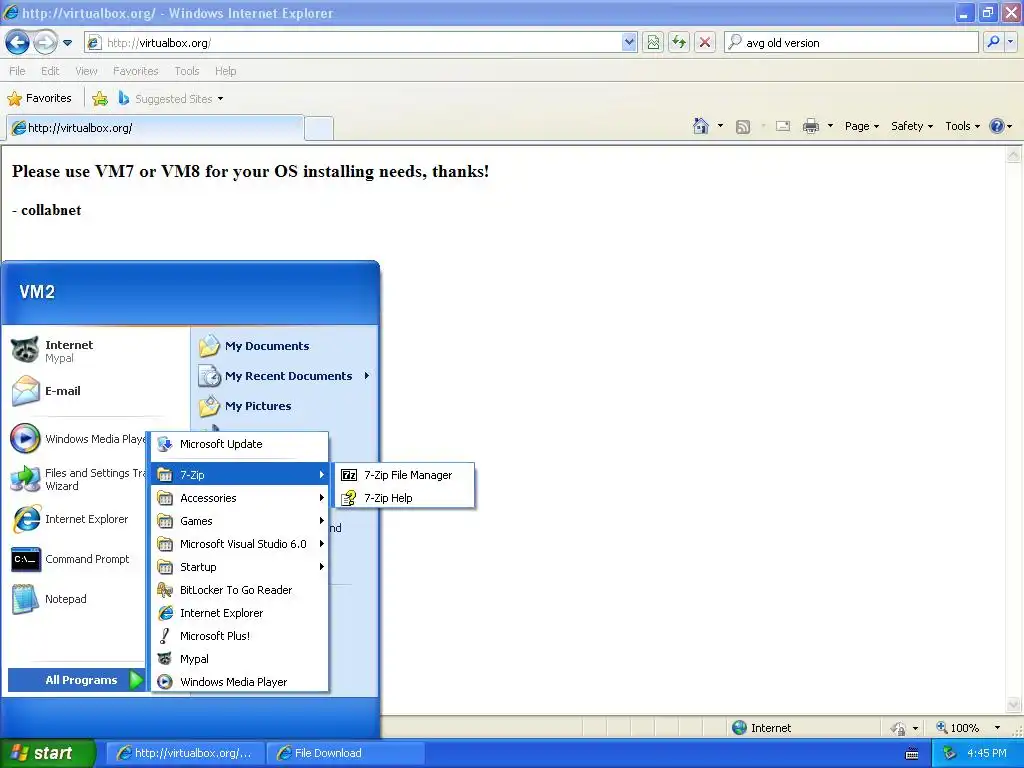Expand Accessories submenu

coord(240,498)
